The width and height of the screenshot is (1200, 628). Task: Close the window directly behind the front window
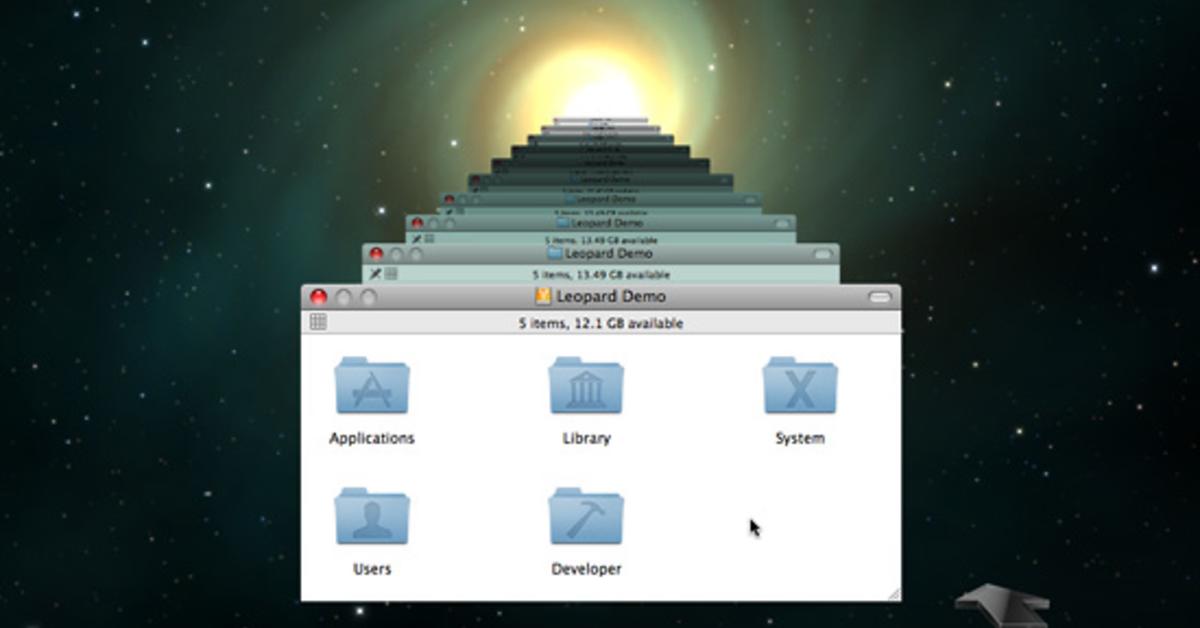click(x=376, y=254)
